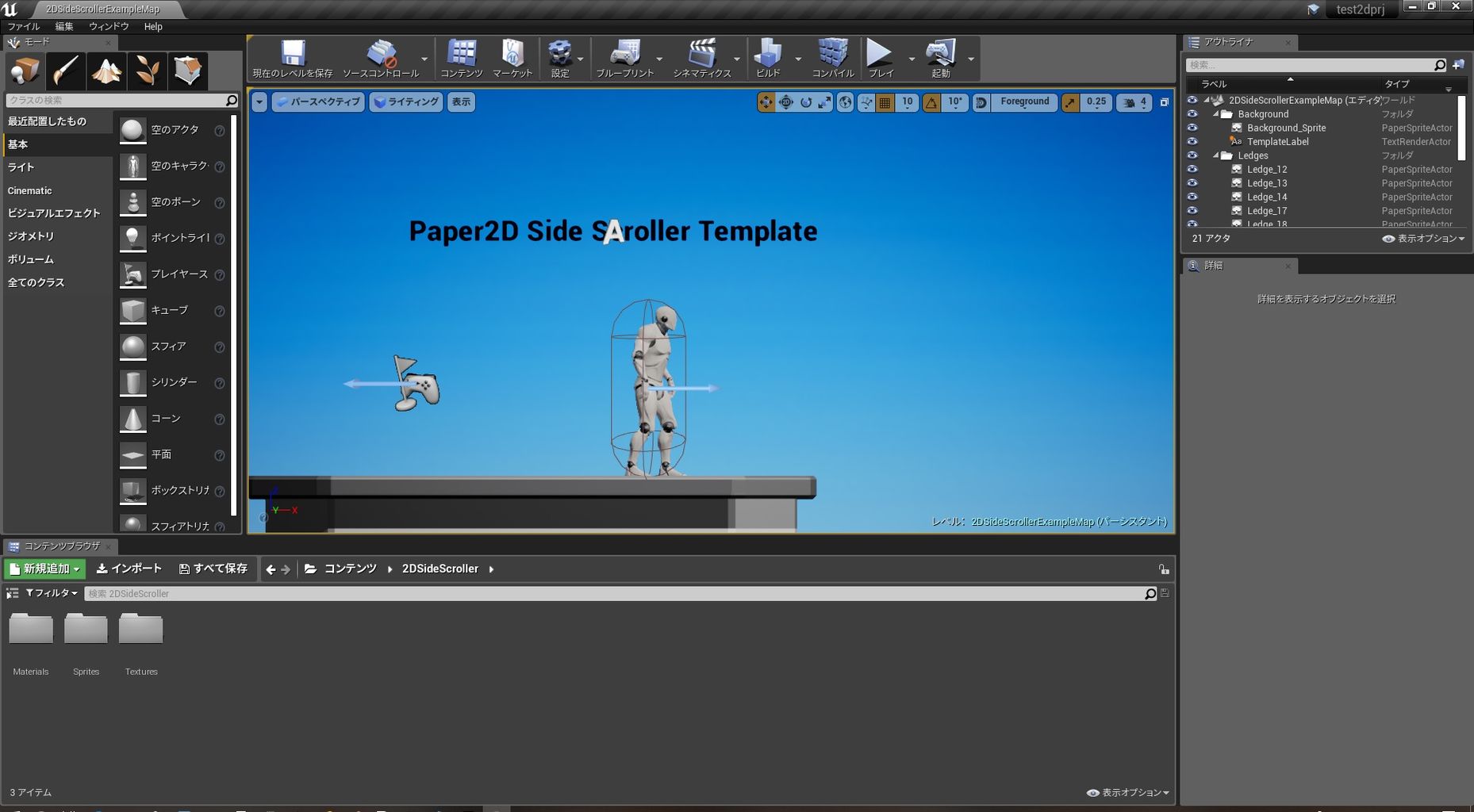The height and width of the screenshot is (812, 1474).
Task: Click the Import button in content browser
Action: (x=129, y=569)
